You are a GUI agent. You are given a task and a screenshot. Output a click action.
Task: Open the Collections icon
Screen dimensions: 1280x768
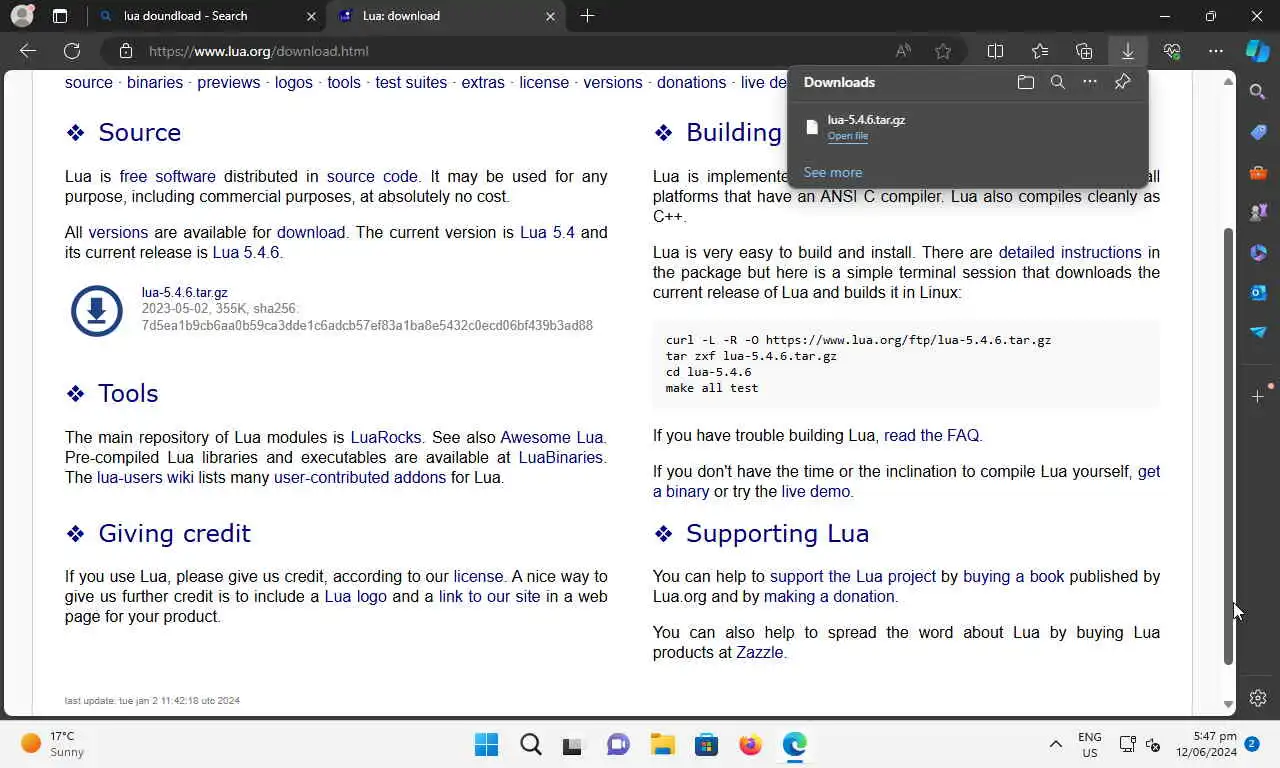click(1084, 51)
